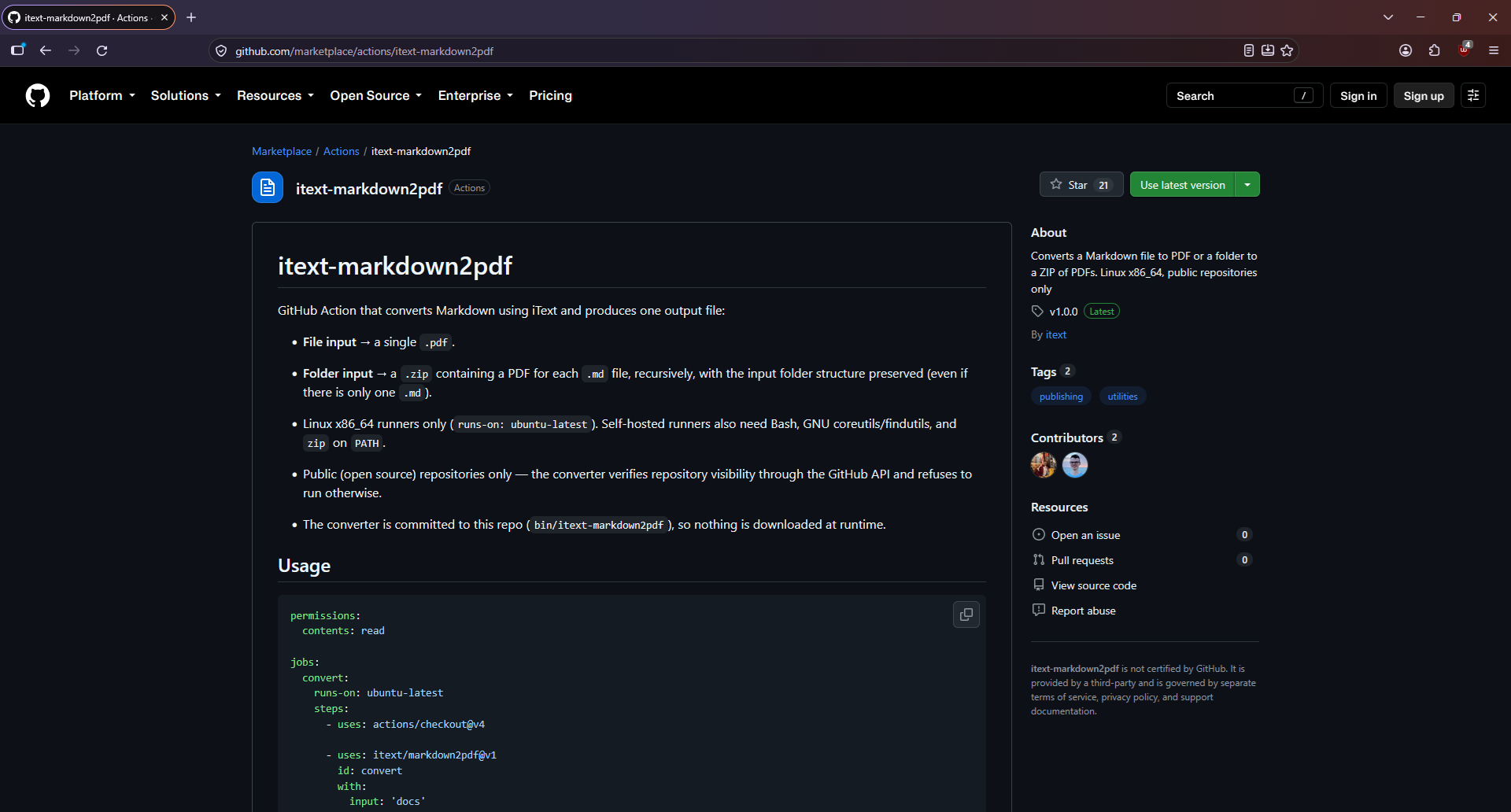Click the first contributor avatar
Viewport: 1511px width, 812px height.
click(1044, 465)
